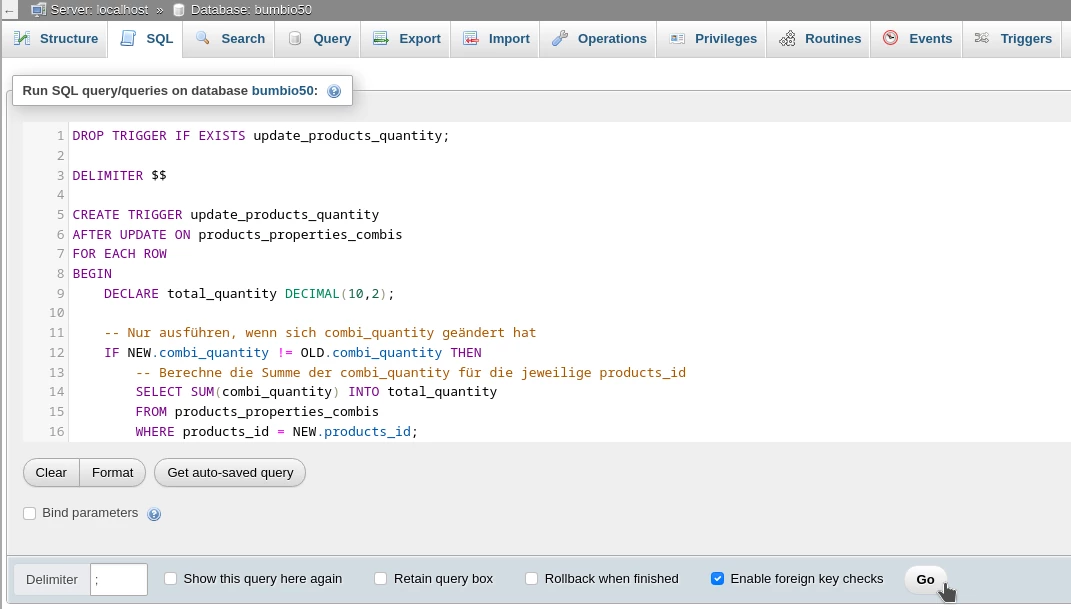Screen dimensions: 1071x609
Task: Click the BEGIN line in editor
Action: click(92, 274)
